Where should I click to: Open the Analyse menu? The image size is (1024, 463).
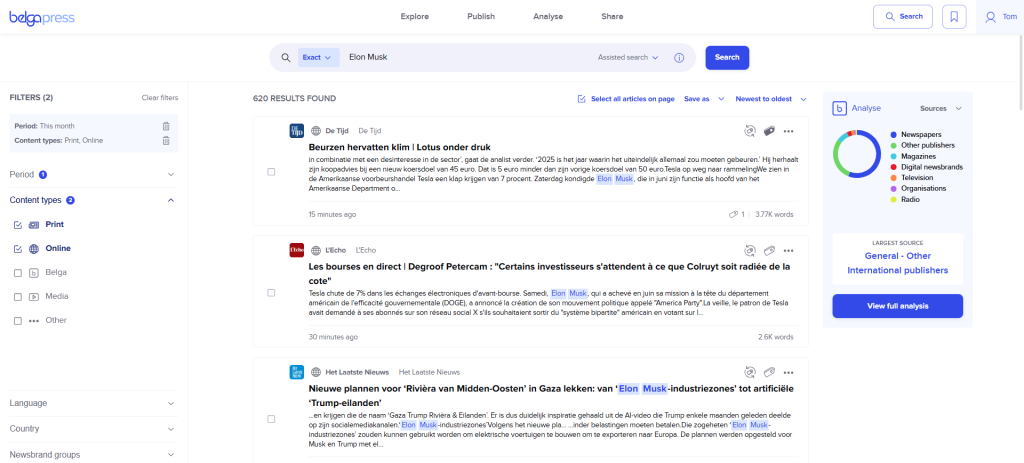point(548,16)
